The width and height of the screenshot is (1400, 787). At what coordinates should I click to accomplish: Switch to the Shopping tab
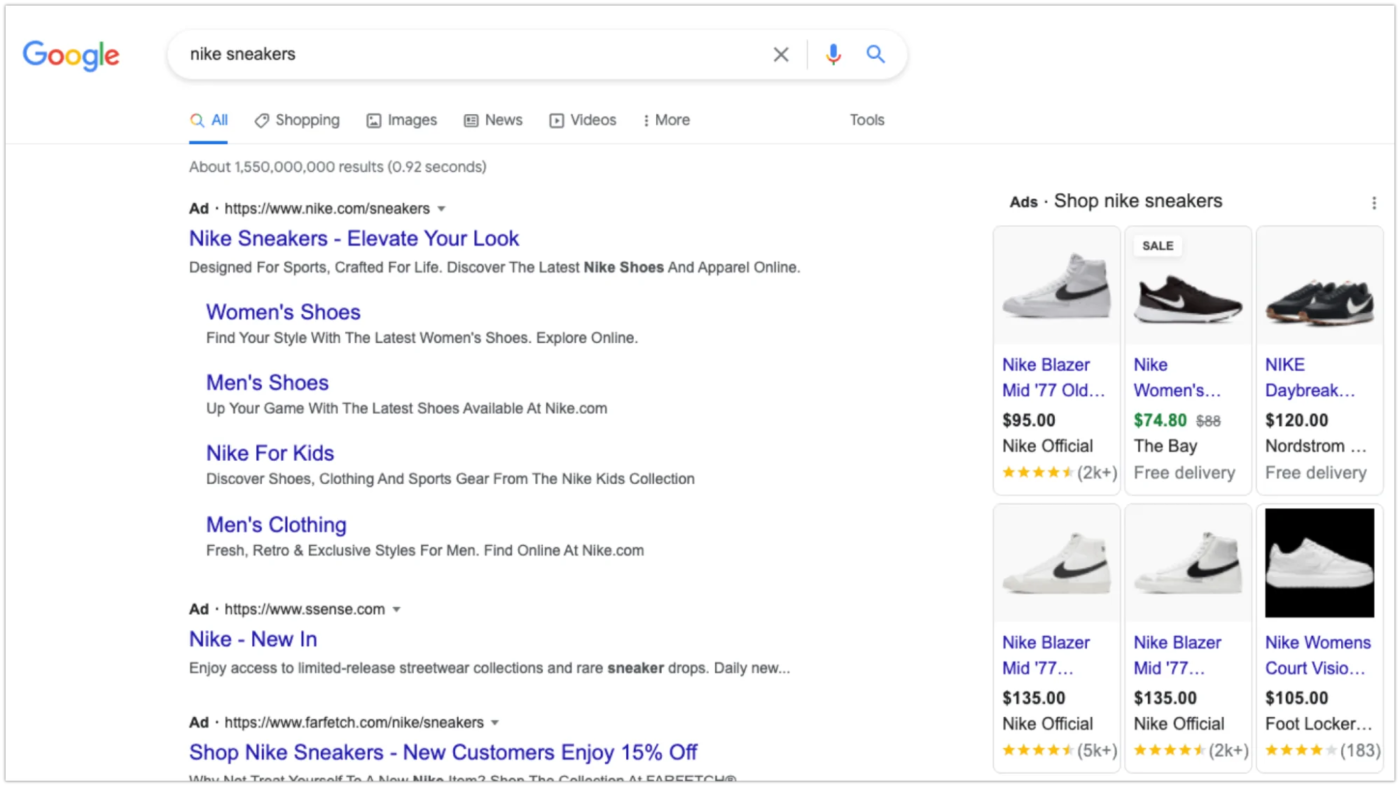tap(297, 120)
